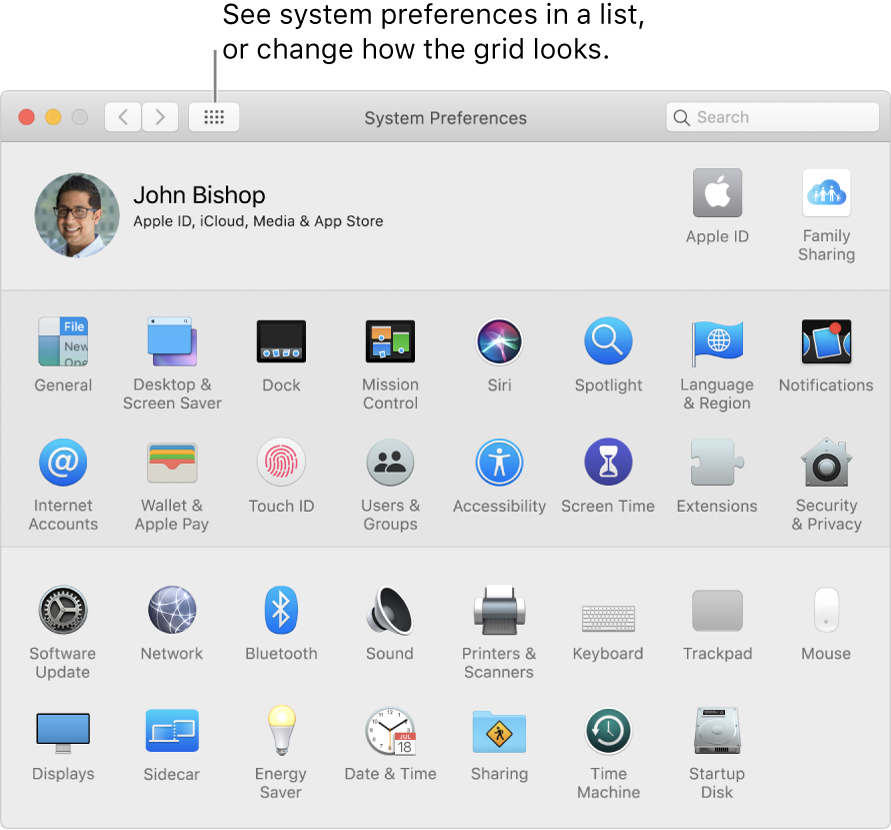Go back using the back arrow
Screen dimensions: 891x830
click(122, 117)
